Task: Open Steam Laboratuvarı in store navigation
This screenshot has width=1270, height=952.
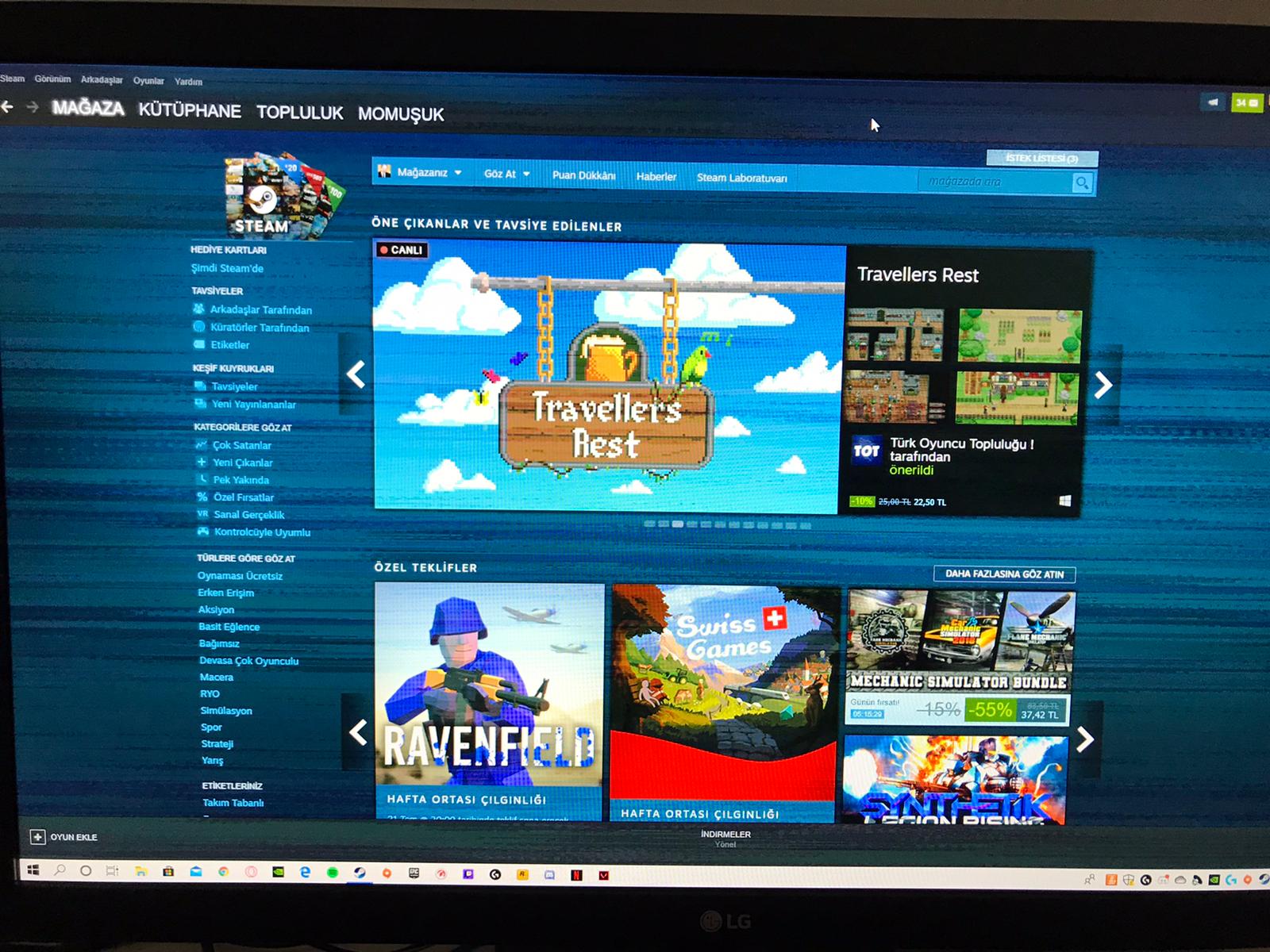Action: click(742, 178)
